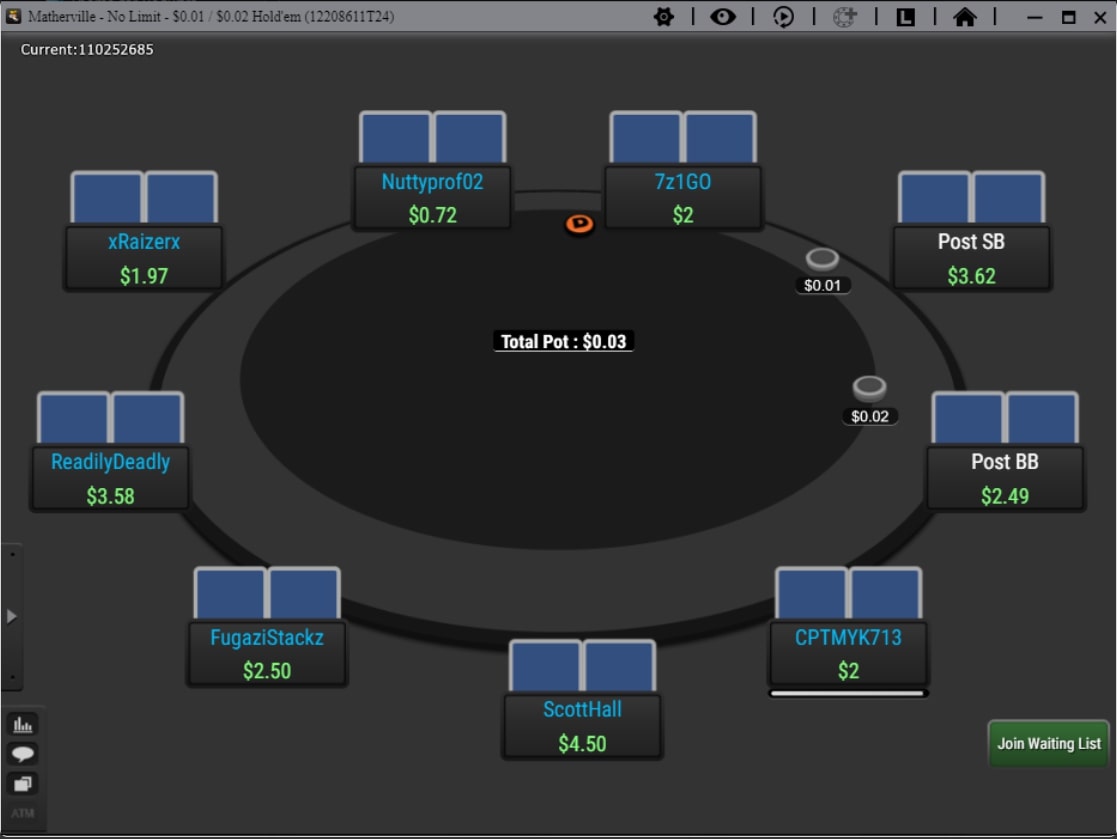Maximize the poker table window

pos(1068,17)
